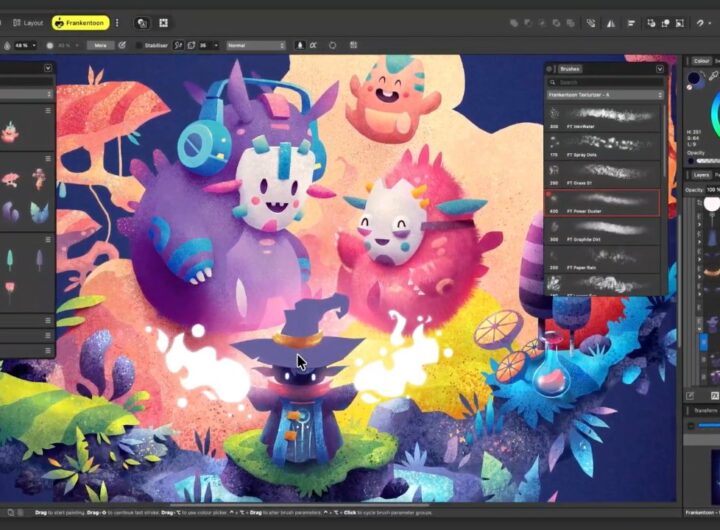Expand the second layer in the Layers list
Image resolution: width=720 pixels, height=530 pixels.
click(x=700, y=225)
